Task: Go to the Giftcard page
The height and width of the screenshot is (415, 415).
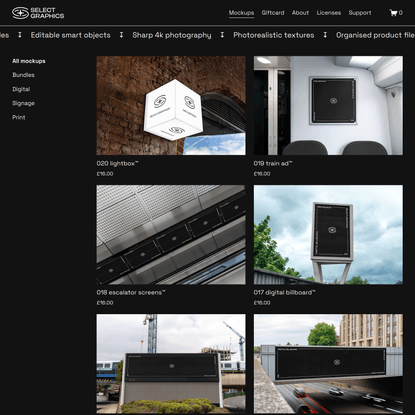Action: (273, 13)
